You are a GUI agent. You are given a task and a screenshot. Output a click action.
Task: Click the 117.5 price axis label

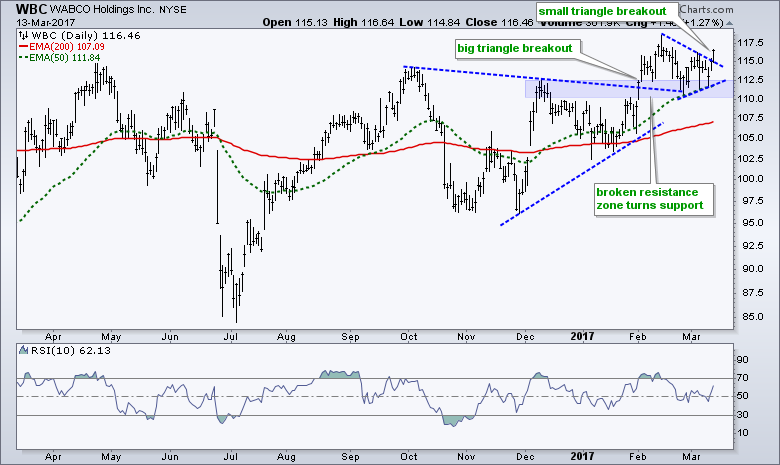[x=750, y=43]
